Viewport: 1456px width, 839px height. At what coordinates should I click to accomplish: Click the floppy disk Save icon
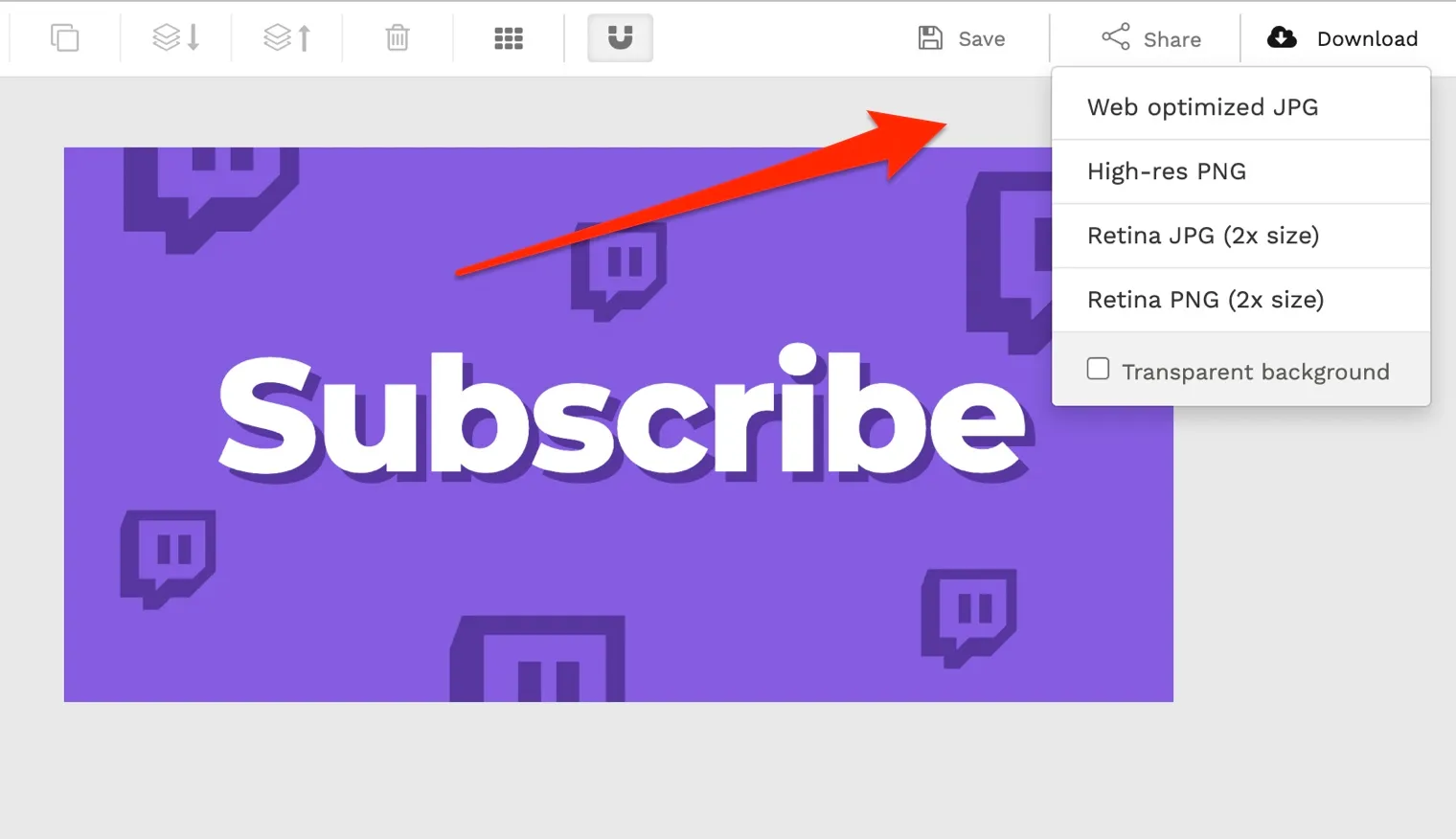[930, 37]
